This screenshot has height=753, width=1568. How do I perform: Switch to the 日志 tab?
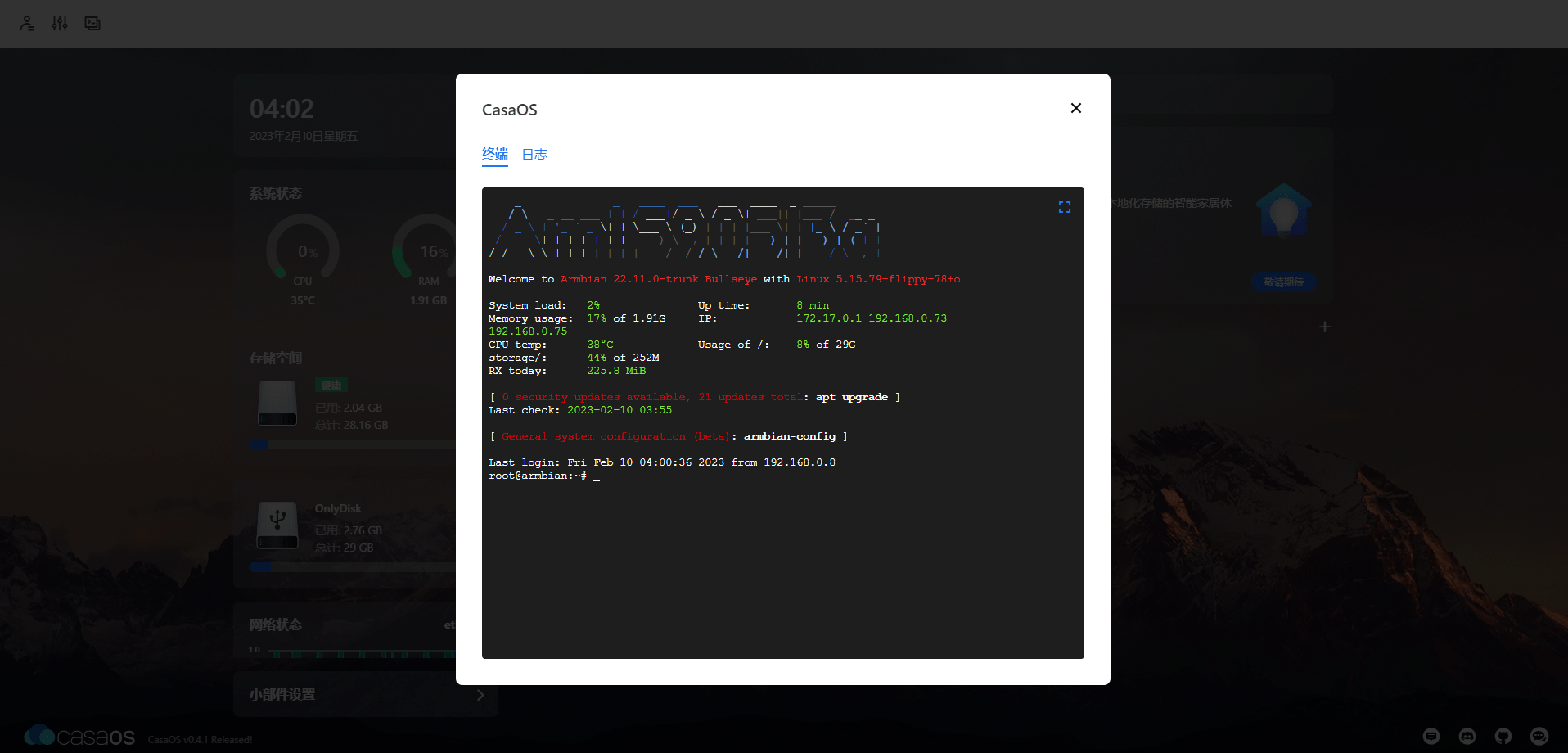[534, 154]
